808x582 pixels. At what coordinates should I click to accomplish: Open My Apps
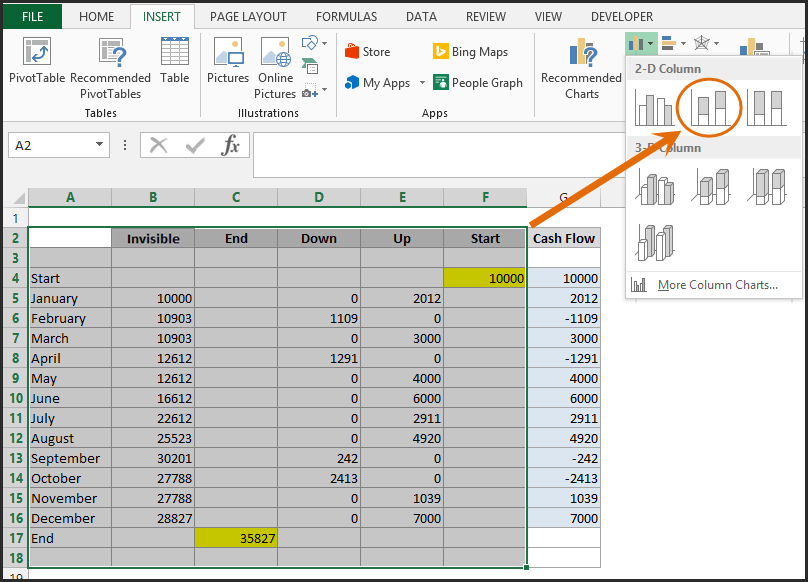click(378, 82)
